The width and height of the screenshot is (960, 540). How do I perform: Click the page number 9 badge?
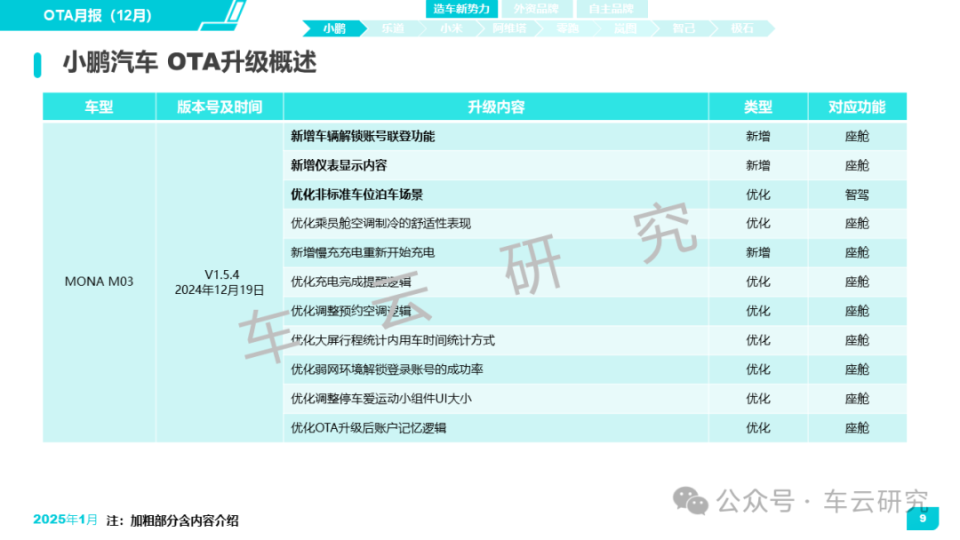pyautogui.click(x=923, y=518)
